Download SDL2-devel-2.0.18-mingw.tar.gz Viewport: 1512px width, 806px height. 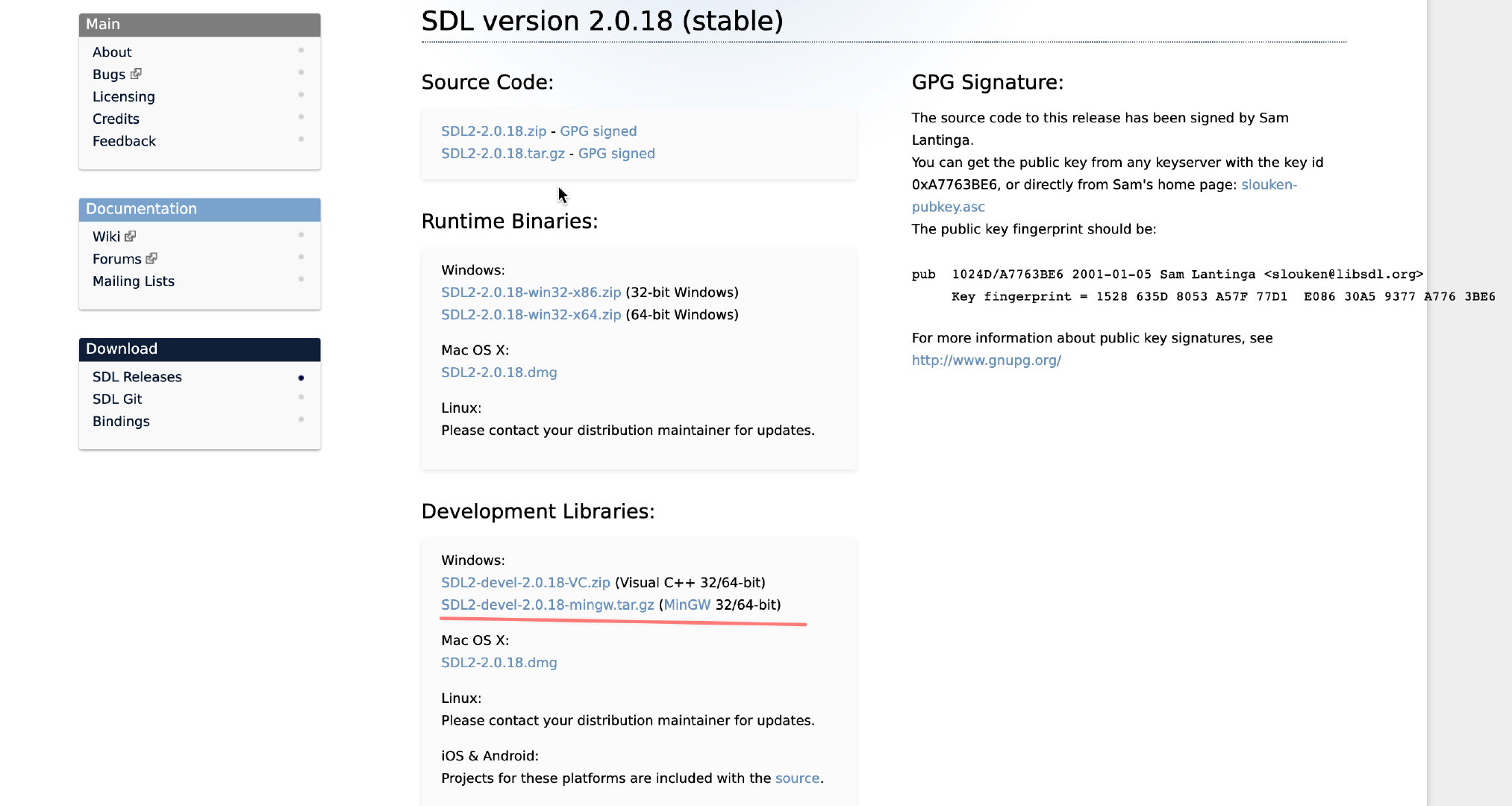[x=546, y=605]
